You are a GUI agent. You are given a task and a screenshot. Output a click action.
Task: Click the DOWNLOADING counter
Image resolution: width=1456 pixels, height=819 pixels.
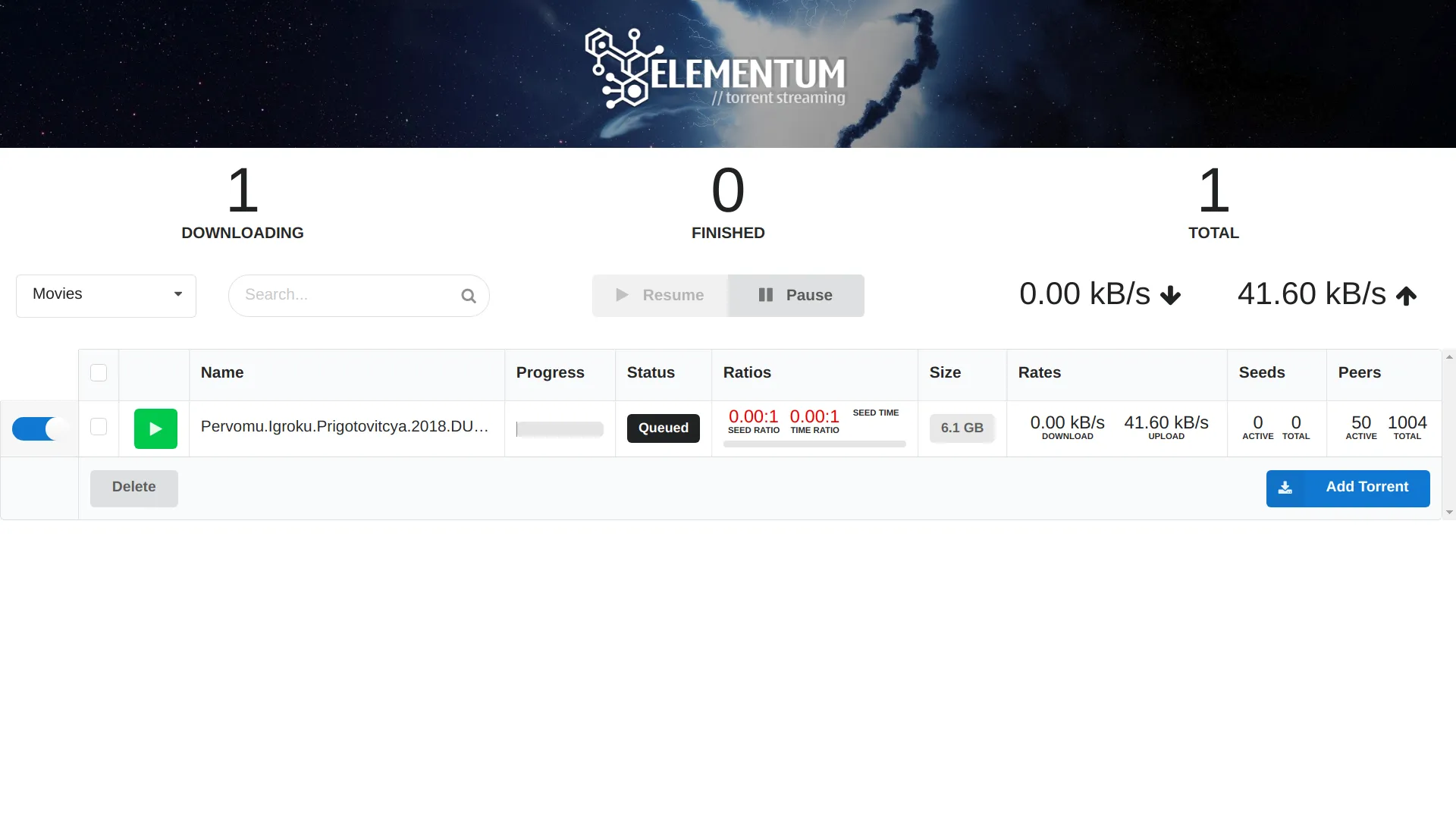242,203
